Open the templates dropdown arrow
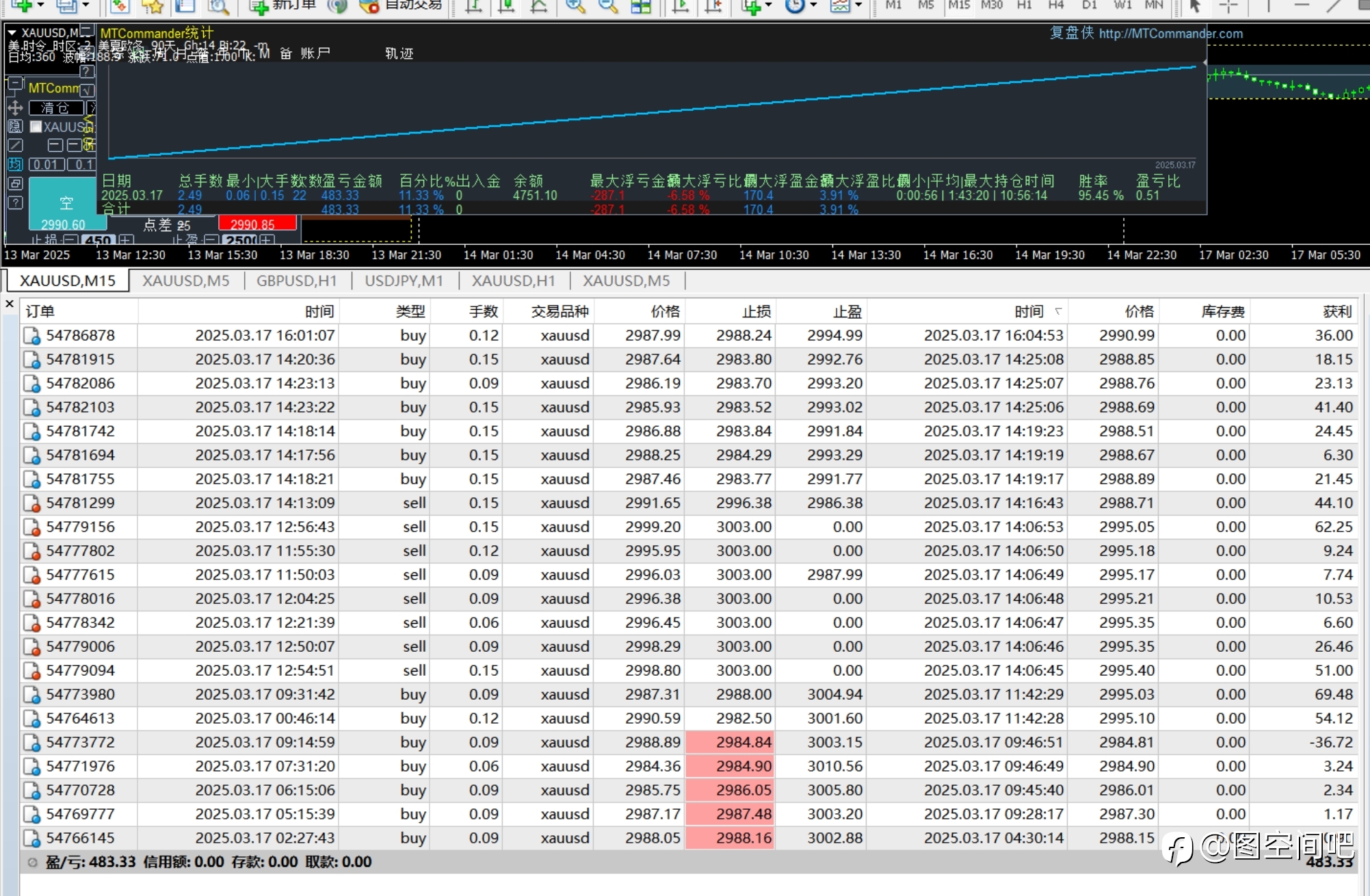1370x896 pixels. 858,5
